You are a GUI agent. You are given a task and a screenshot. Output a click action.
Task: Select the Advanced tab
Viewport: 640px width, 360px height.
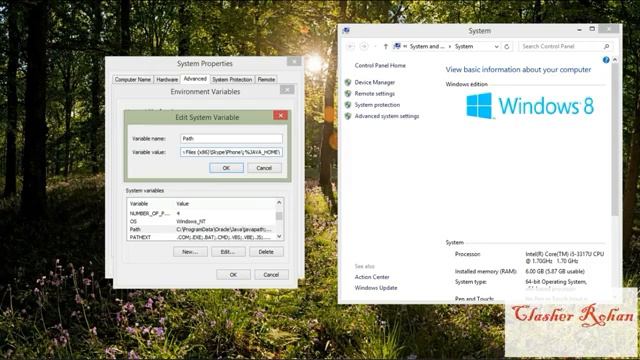point(195,78)
